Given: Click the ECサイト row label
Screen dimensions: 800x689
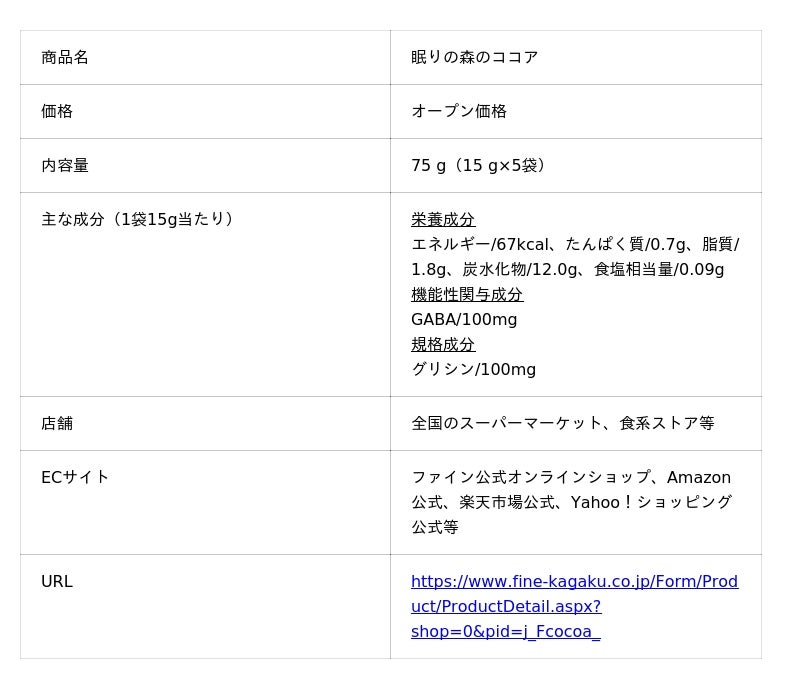Looking at the screenshot, I should (x=75, y=478).
